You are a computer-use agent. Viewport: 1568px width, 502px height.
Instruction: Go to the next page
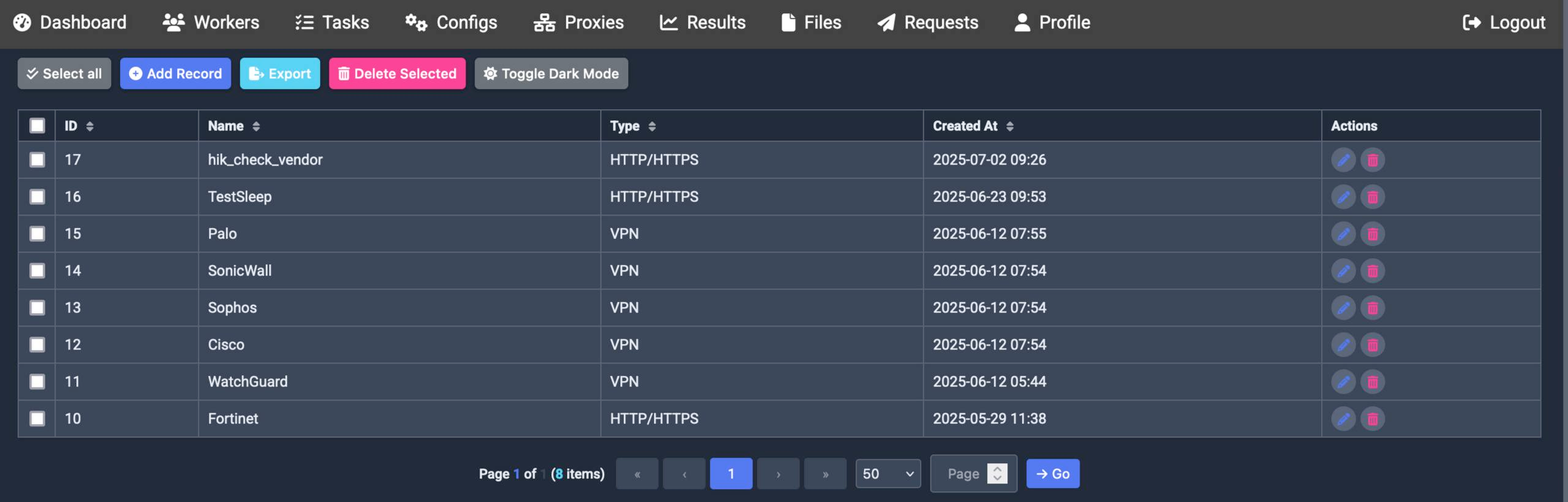point(778,474)
